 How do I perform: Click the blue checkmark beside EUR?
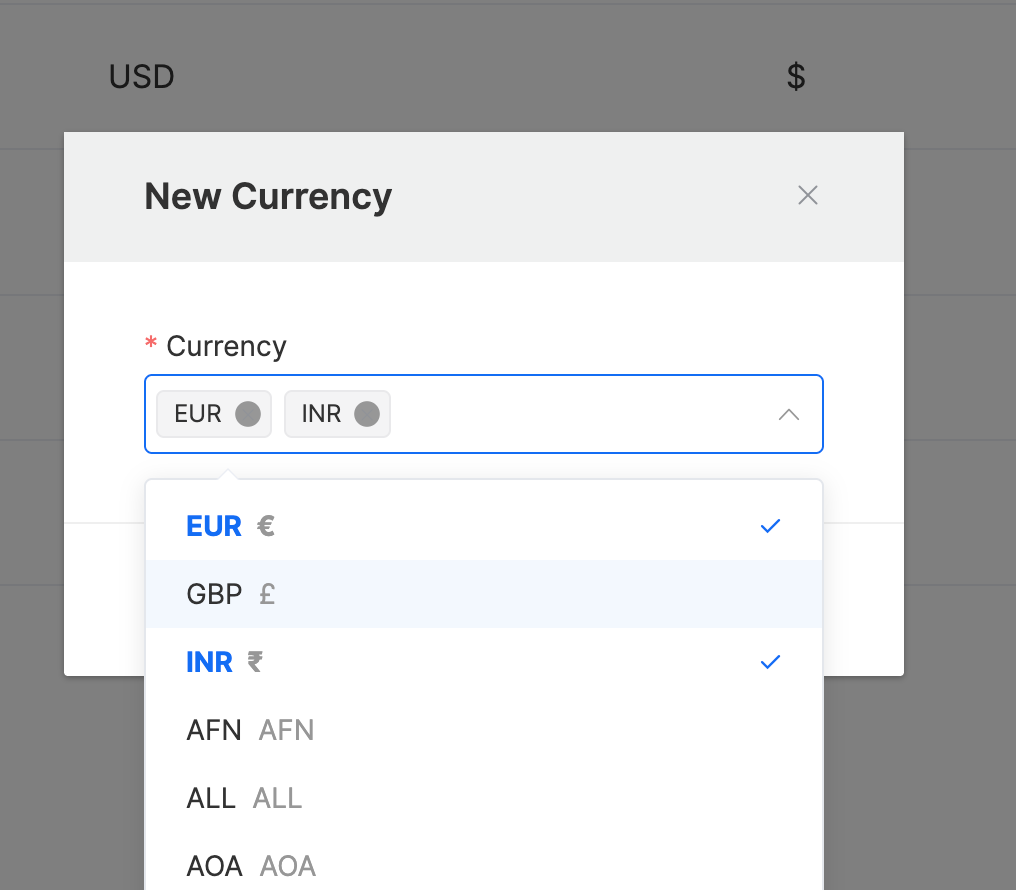point(770,526)
